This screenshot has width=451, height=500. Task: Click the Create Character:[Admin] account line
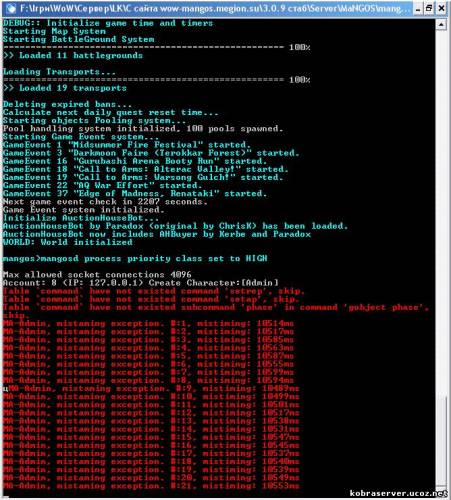point(141,283)
